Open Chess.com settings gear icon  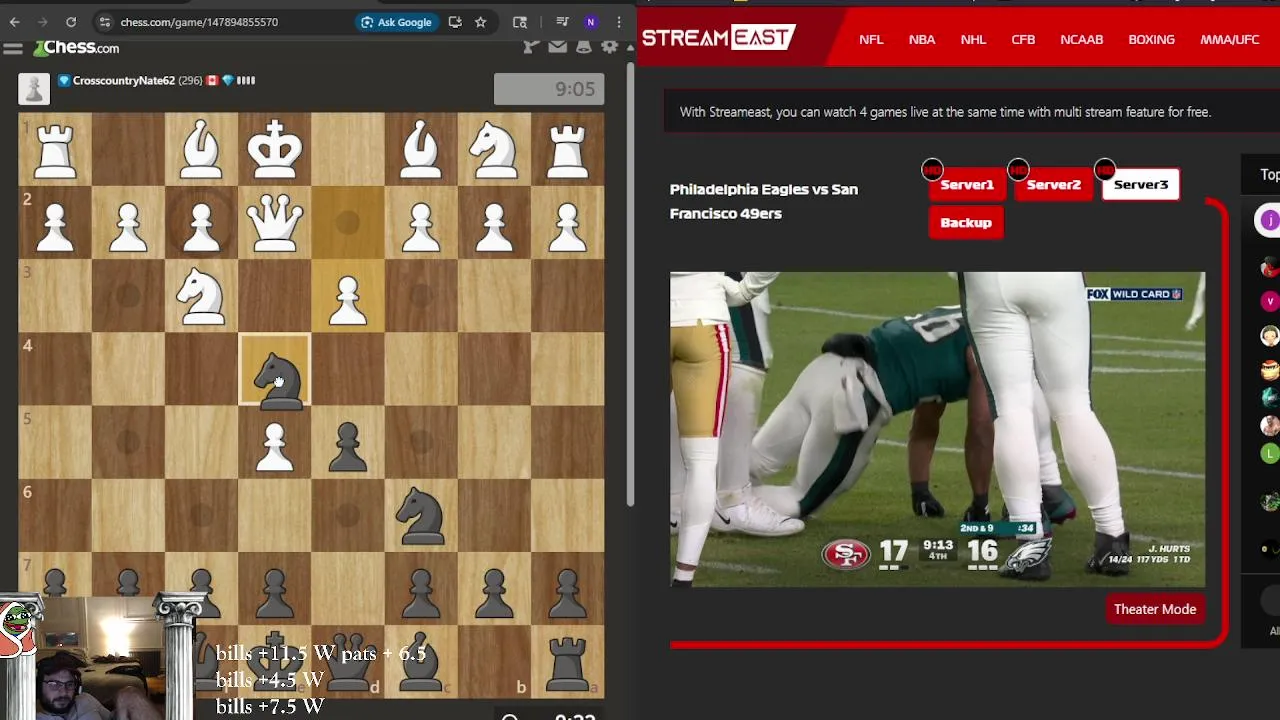(609, 46)
